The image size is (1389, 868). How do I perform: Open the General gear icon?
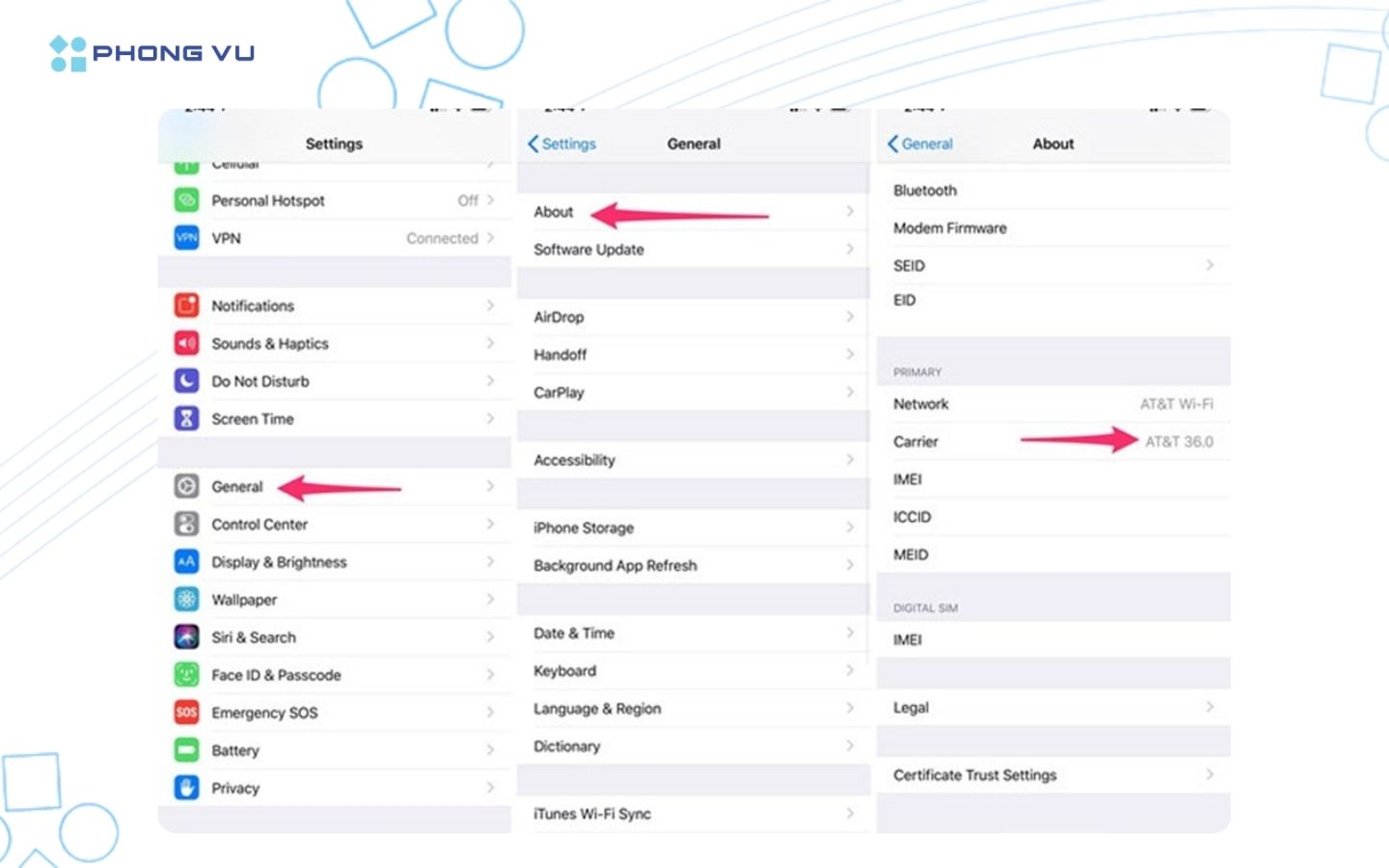pos(186,486)
